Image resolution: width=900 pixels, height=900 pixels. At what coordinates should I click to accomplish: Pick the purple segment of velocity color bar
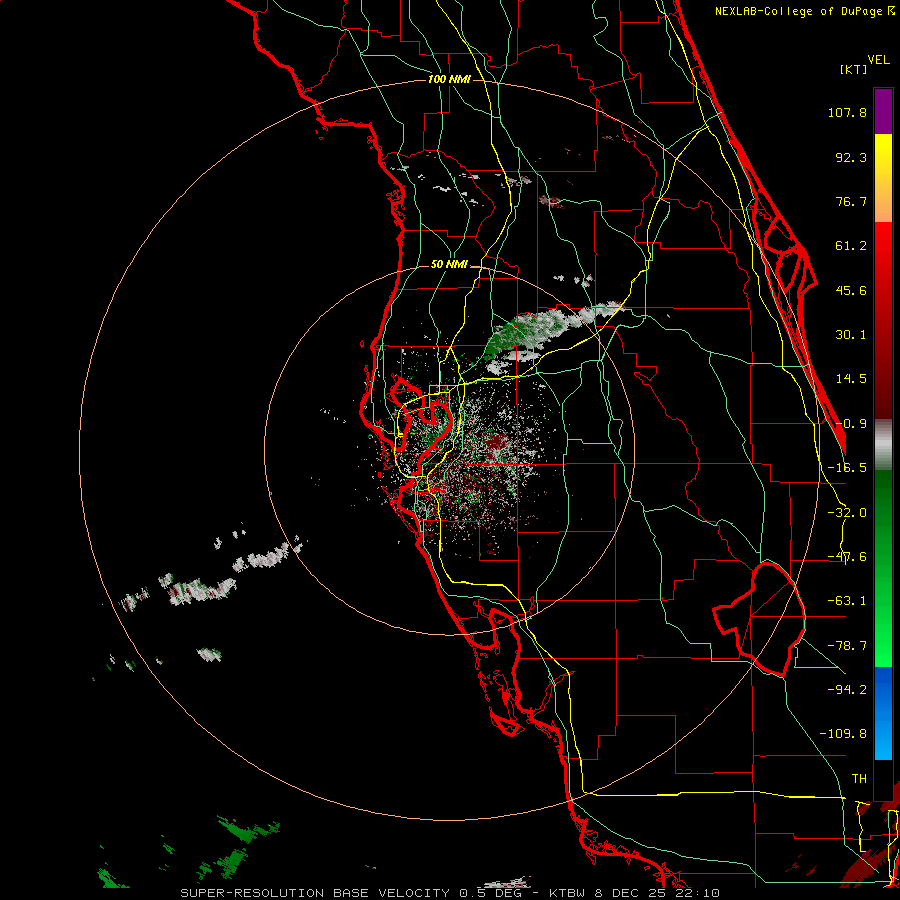[x=883, y=112]
